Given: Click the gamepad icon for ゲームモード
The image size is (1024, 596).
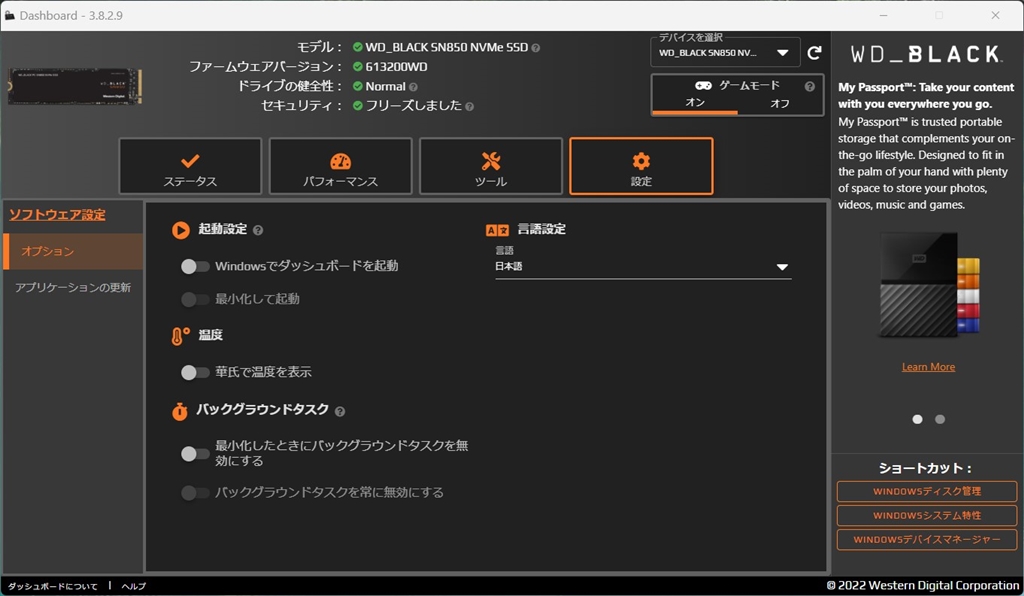Looking at the screenshot, I should (703, 86).
